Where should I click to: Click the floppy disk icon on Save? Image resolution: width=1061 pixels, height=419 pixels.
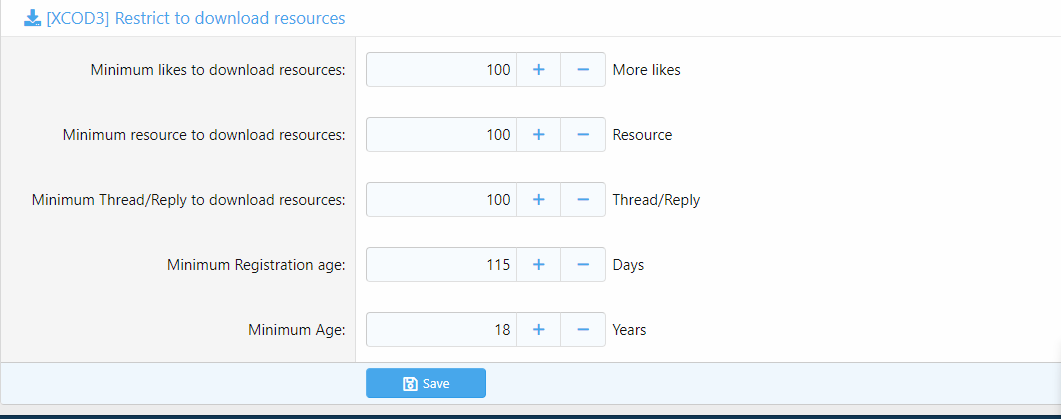click(409, 384)
